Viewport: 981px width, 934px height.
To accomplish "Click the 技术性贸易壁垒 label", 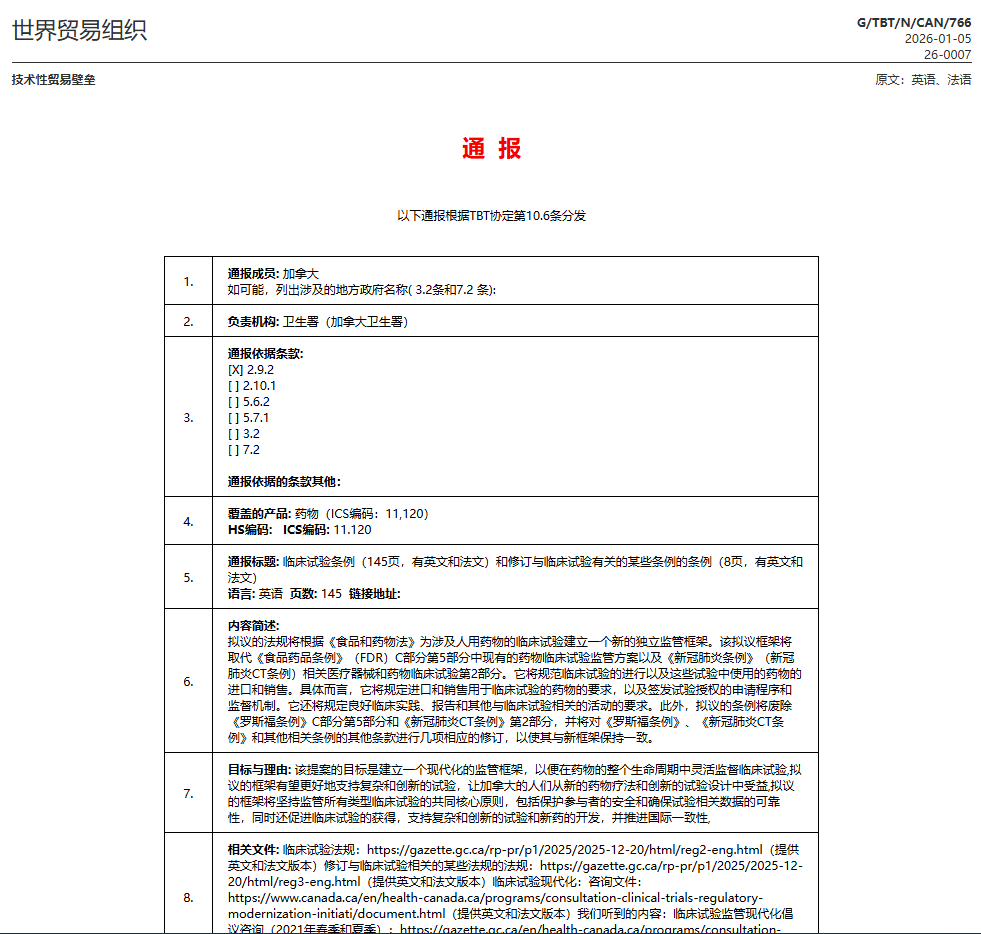I will tap(54, 80).
